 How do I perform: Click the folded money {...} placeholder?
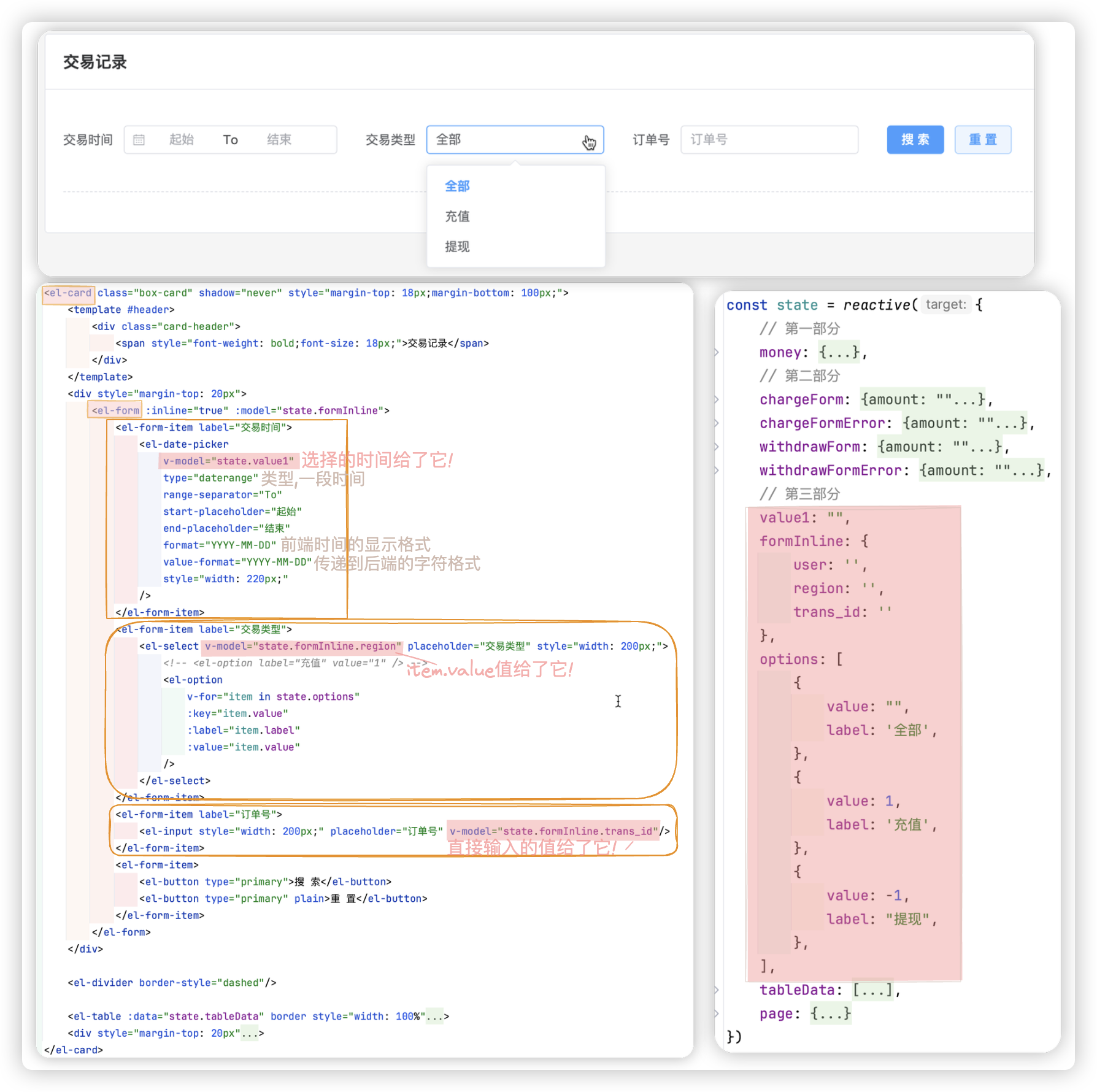(839, 353)
